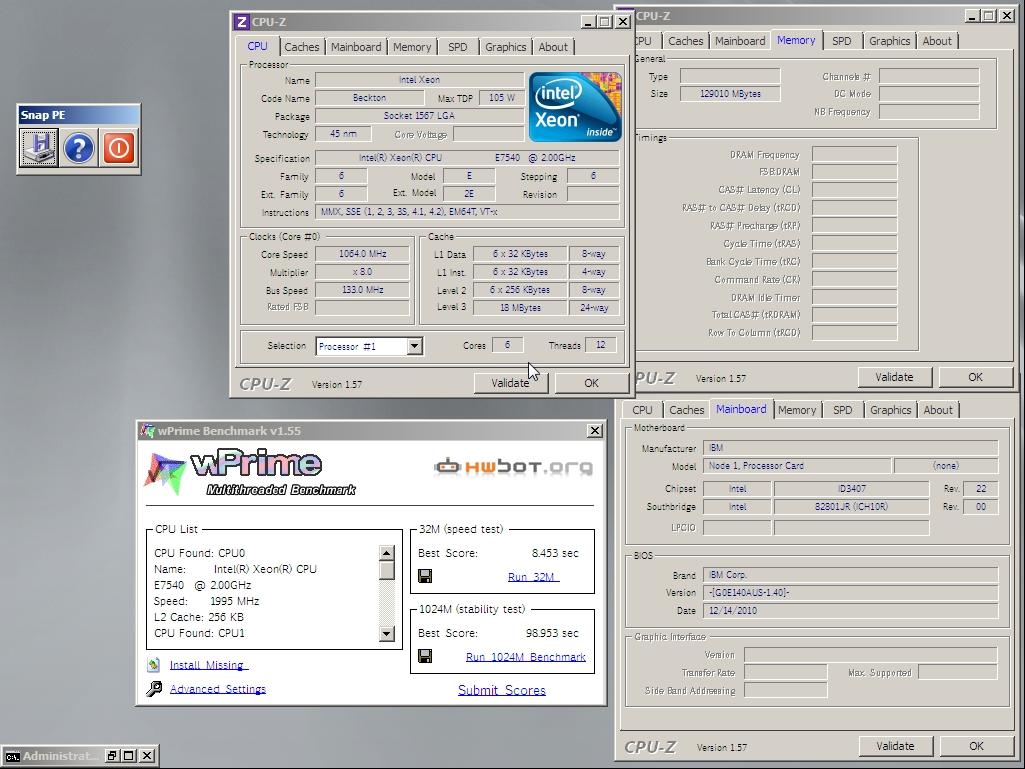Open About tab in front CPU-Z window
This screenshot has width=1025, height=769.
(553, 47)
